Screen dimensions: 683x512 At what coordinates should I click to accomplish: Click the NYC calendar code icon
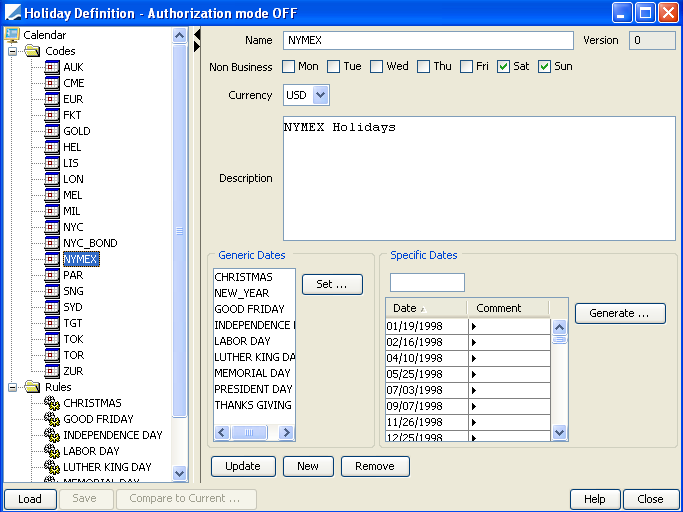tap(52, 227)
